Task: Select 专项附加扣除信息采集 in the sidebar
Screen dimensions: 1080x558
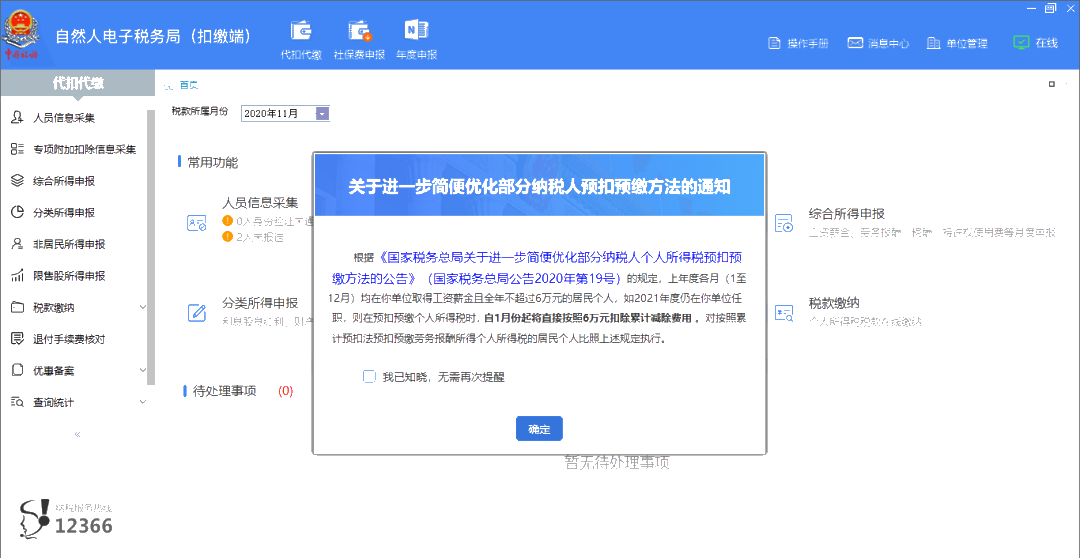Action: click(74, 149)
